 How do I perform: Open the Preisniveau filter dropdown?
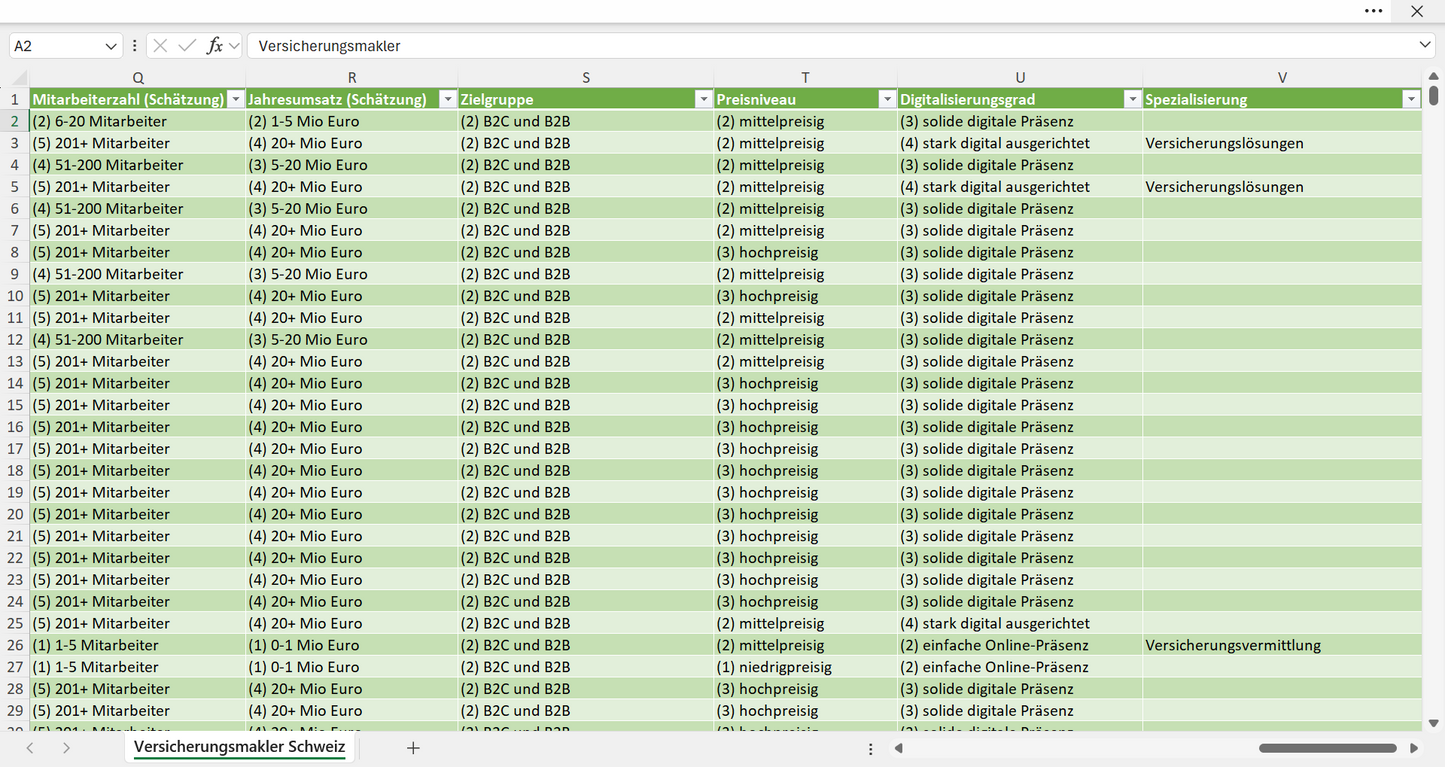(887, 99)
